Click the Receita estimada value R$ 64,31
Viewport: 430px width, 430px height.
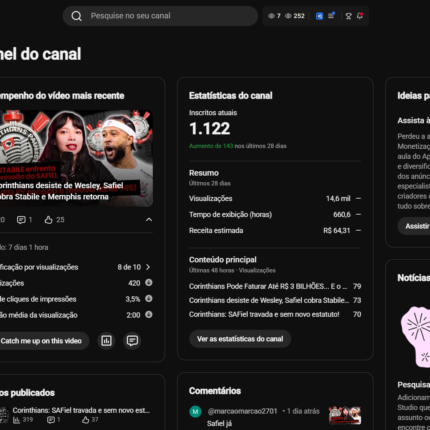(x=337, y=231)
